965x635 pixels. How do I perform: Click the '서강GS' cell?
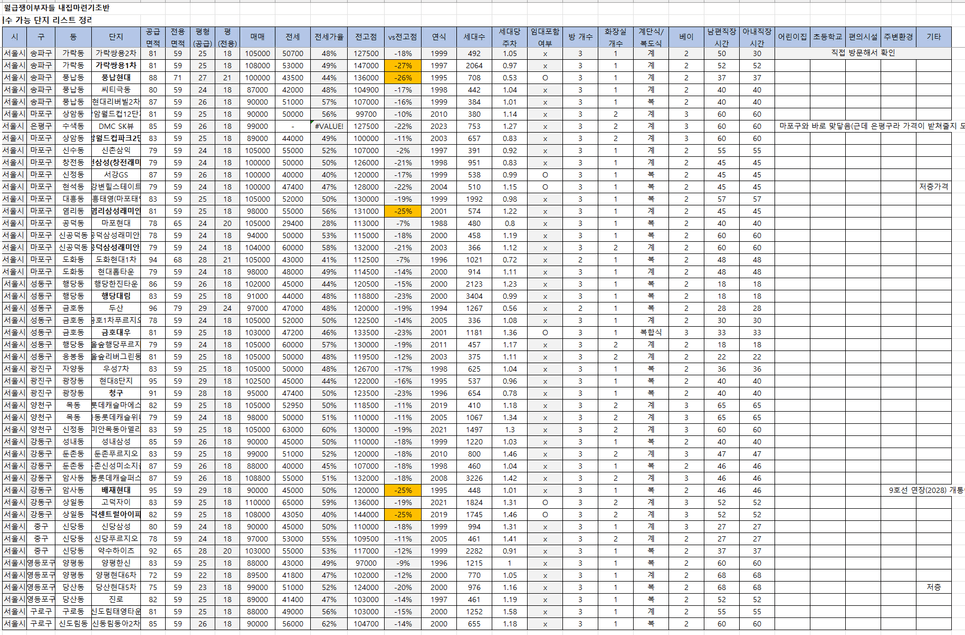tap(116, 175)
